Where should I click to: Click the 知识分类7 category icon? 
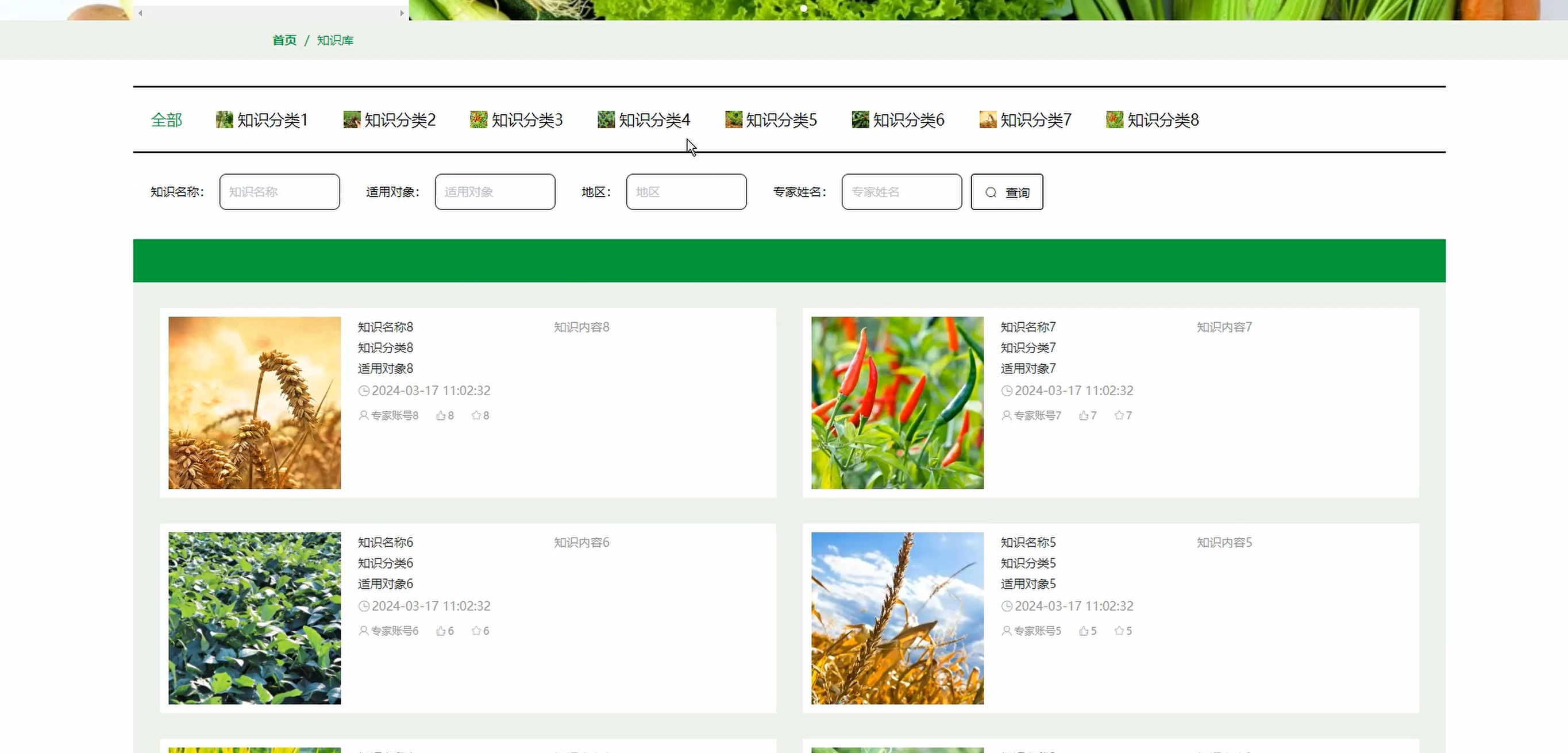(x=988, y=120)
